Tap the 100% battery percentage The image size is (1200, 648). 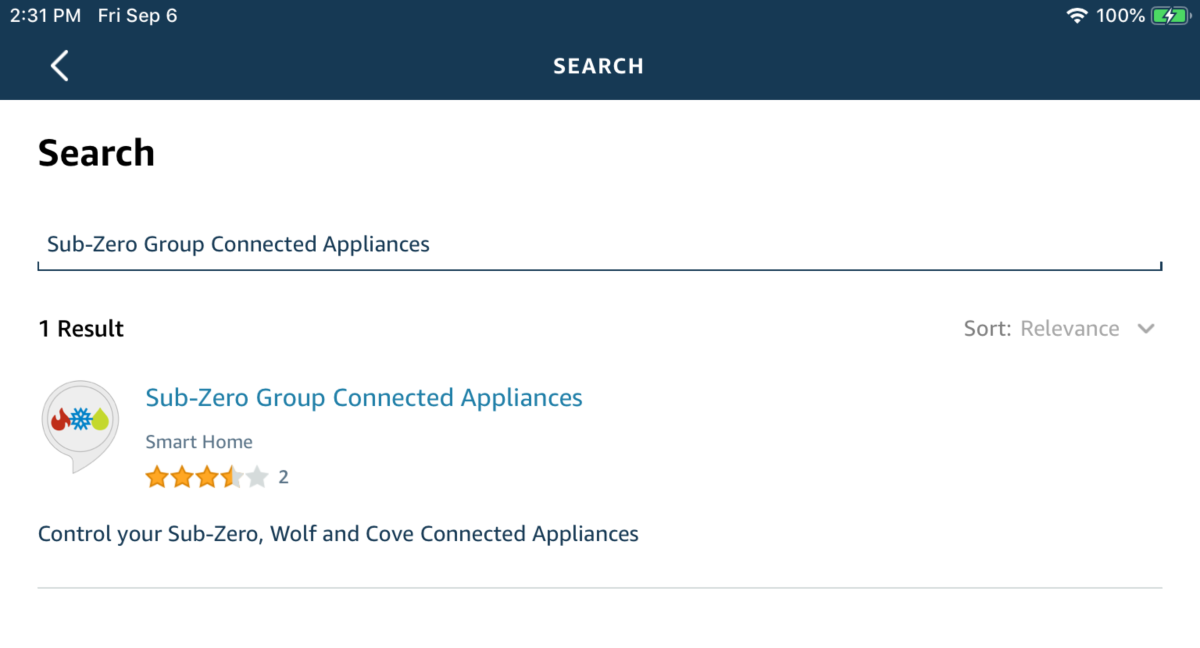pyautogui.click(x=1120, y=16)
